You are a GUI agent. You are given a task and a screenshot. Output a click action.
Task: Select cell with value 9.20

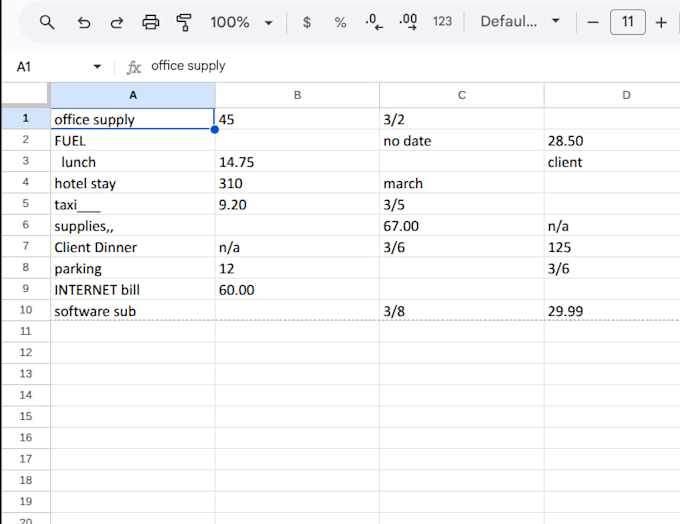[297, 204]
